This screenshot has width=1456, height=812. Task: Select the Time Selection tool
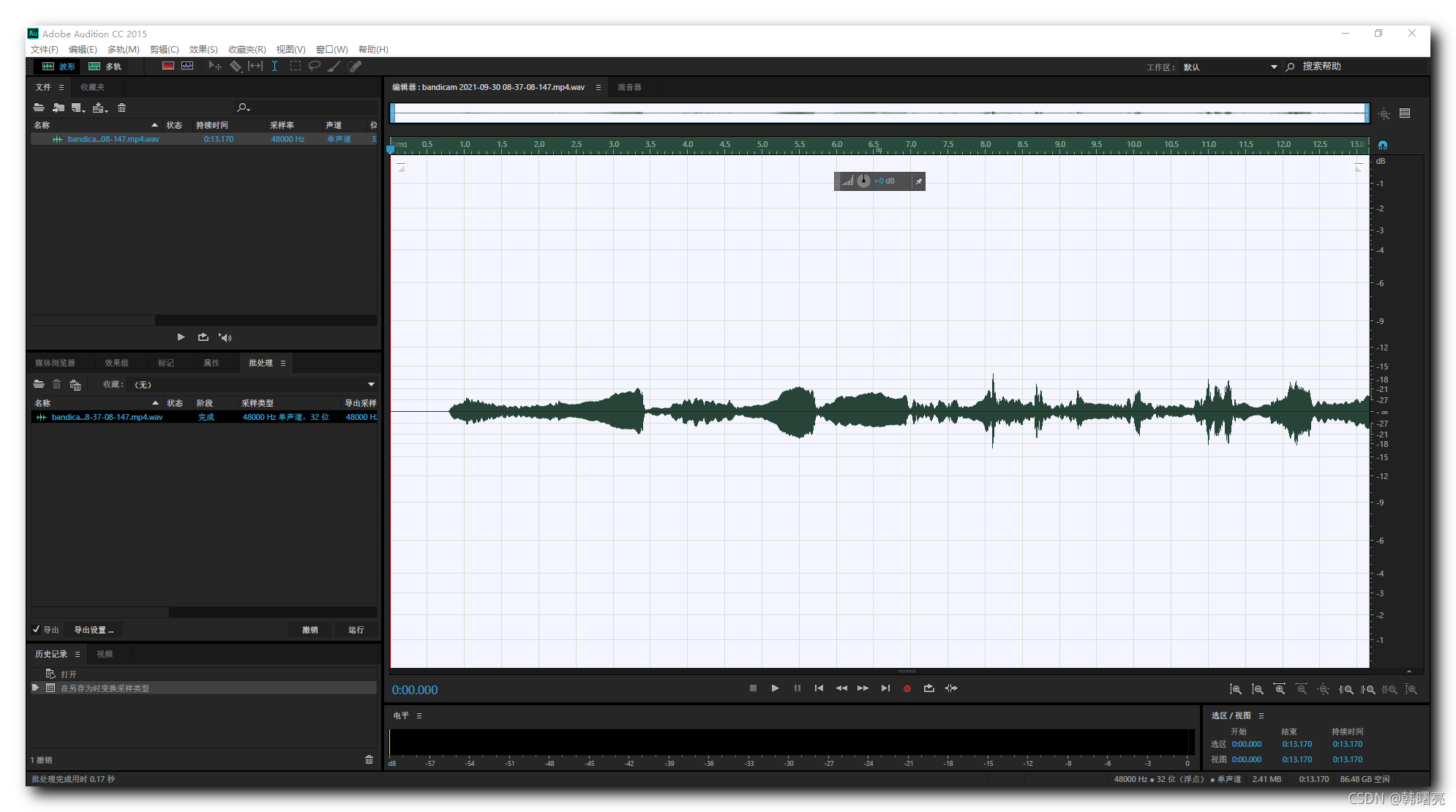tap(274, 67)
